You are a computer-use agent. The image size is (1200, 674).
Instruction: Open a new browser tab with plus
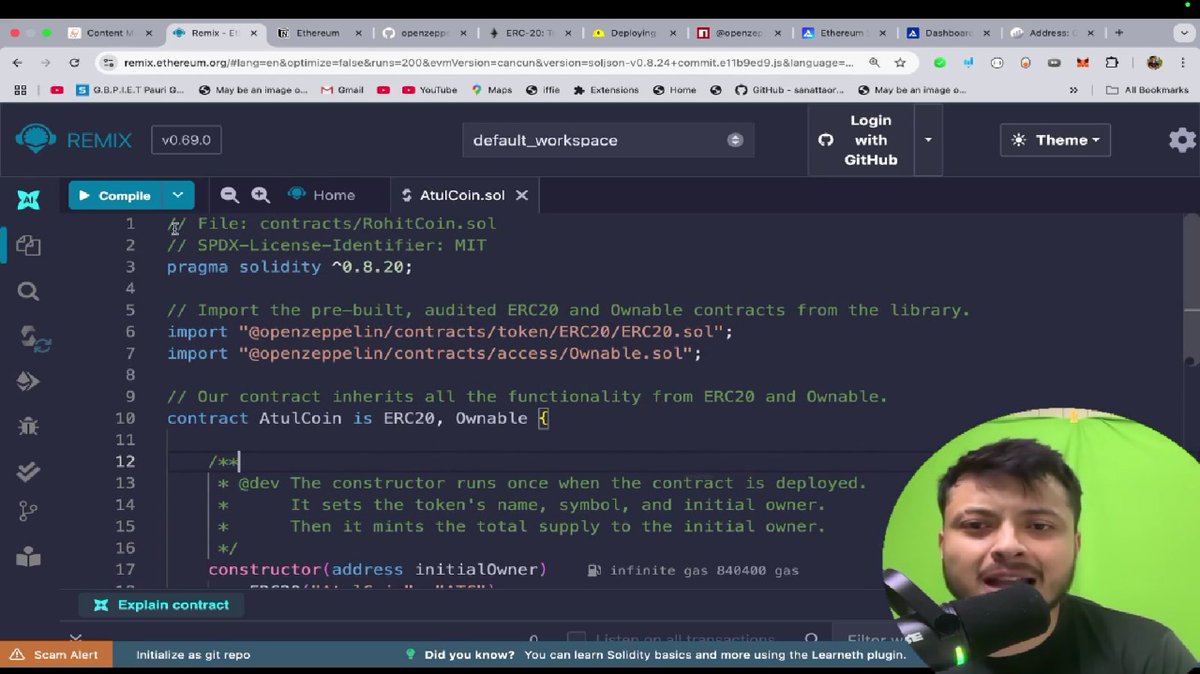tap(1119, 33)
